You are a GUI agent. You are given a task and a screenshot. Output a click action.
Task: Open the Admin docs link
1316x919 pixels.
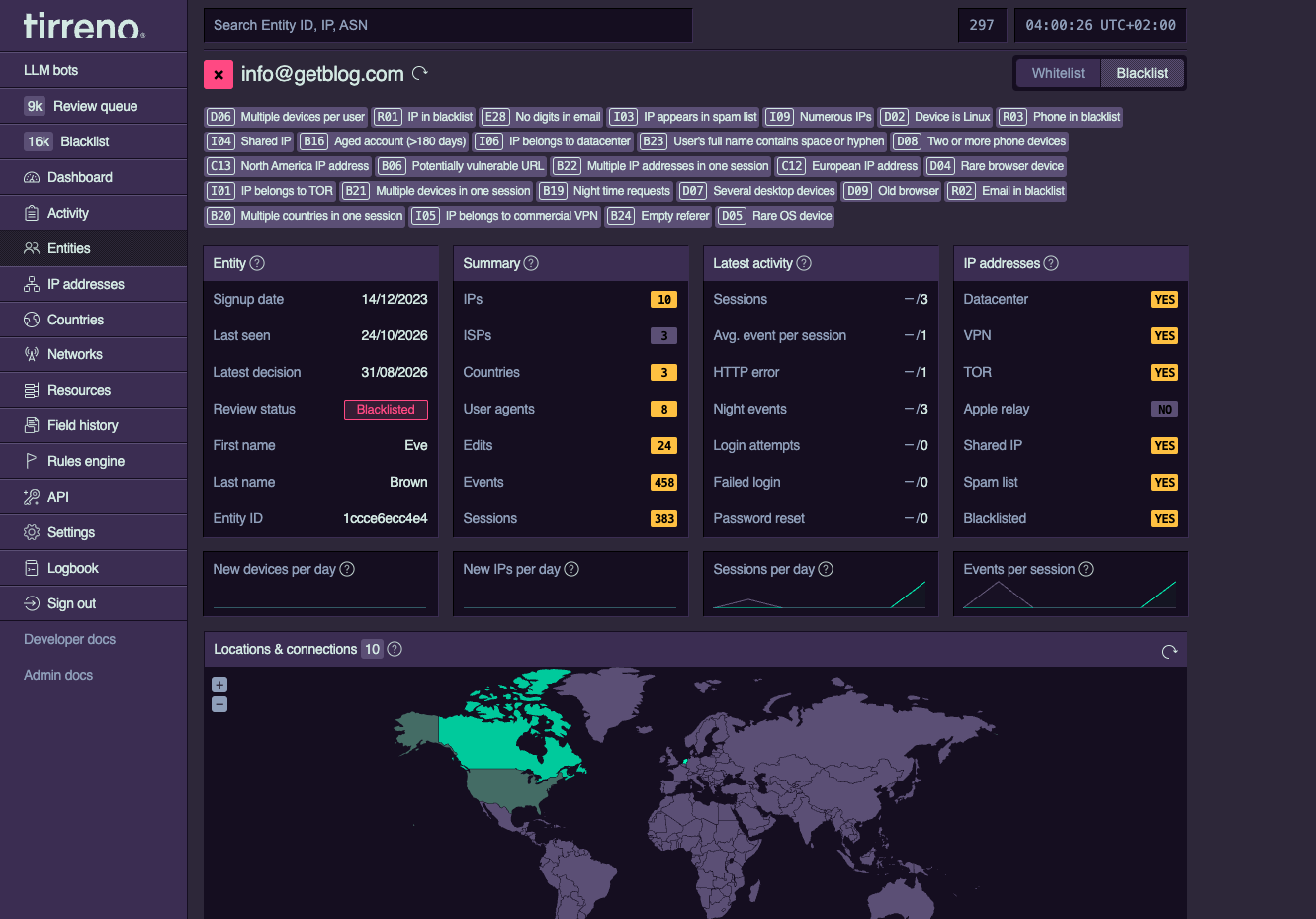tap(58, 675)
